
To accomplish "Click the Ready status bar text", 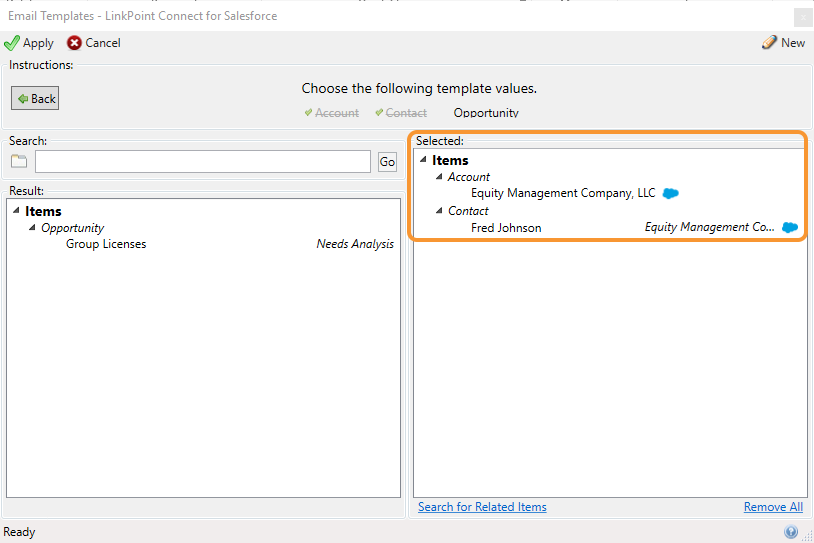I will pyautogui.click(x=19, y=532).
